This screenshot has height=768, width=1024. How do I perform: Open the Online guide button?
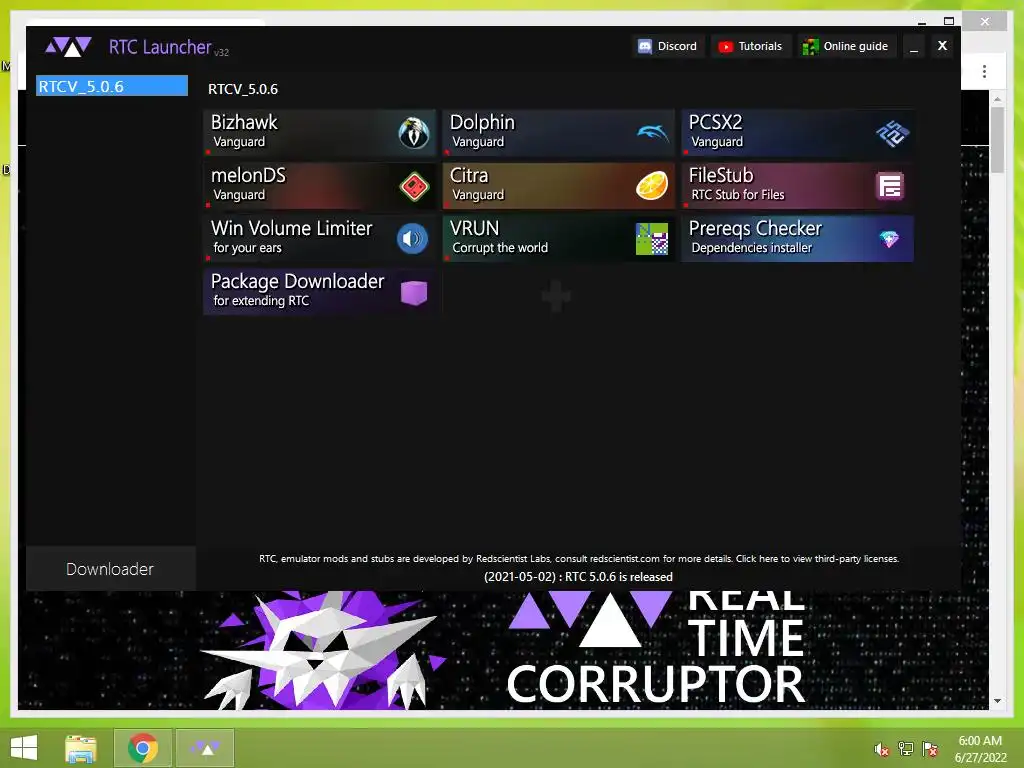click(846, 46)
